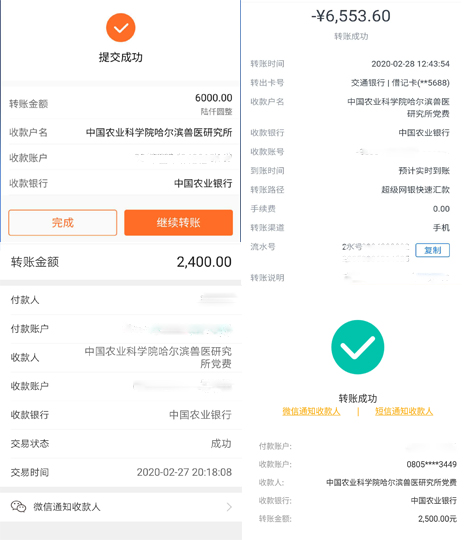Click the WeChat icon beside 微信通知收款人
This screenshot has height=540, width=466.
click(x=18, y=507)
